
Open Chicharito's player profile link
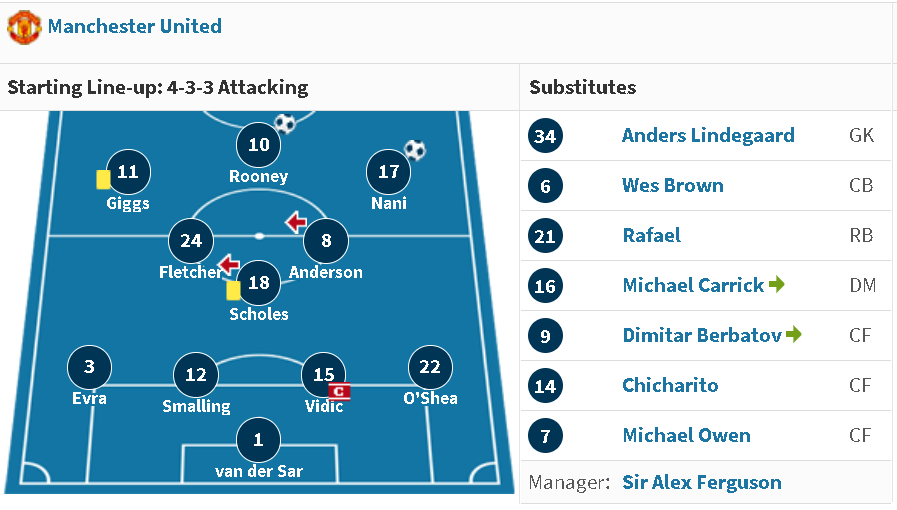pyautogui.click(x=670, y=385)
